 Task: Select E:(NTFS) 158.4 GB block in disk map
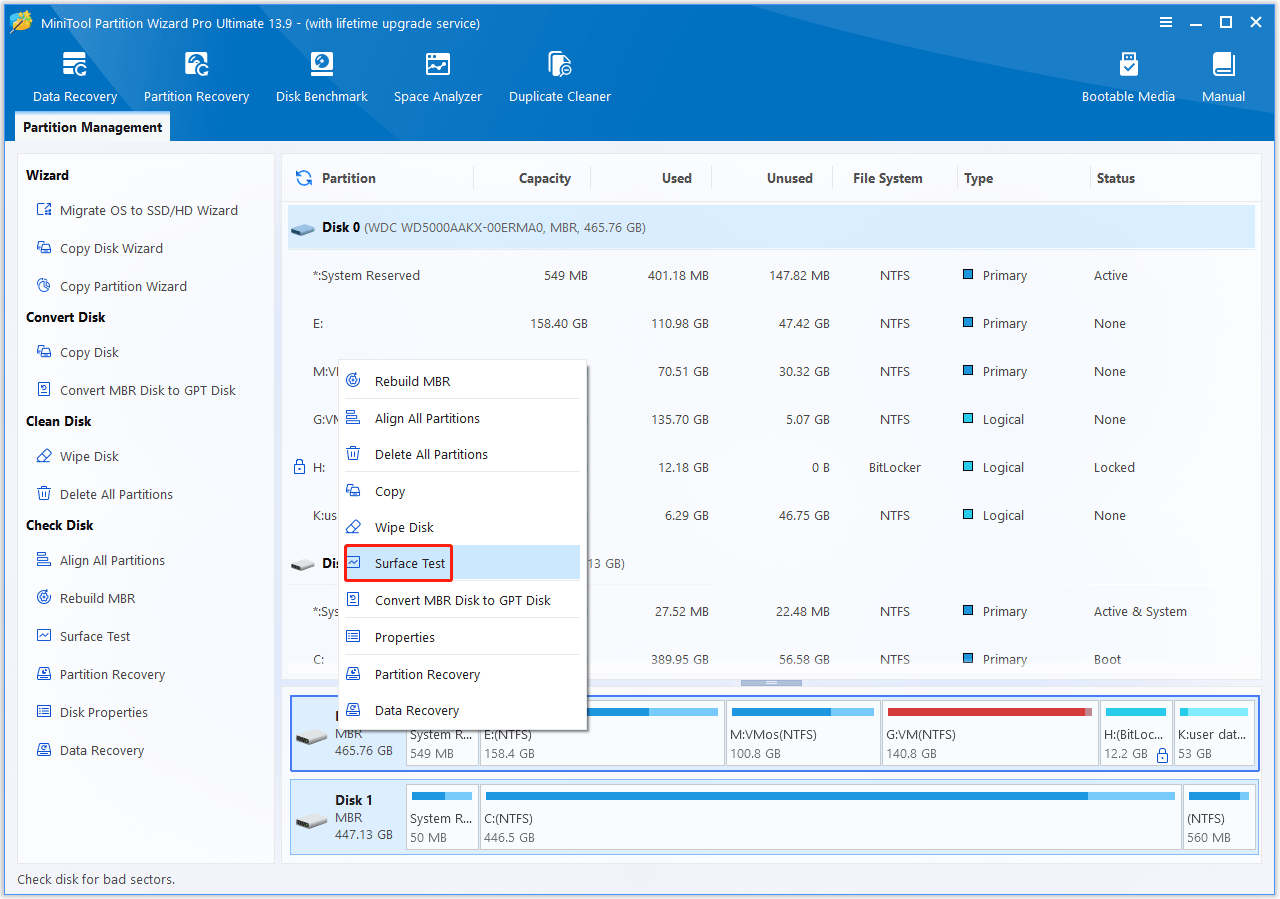pyautogui.click(x=601, y=733)
